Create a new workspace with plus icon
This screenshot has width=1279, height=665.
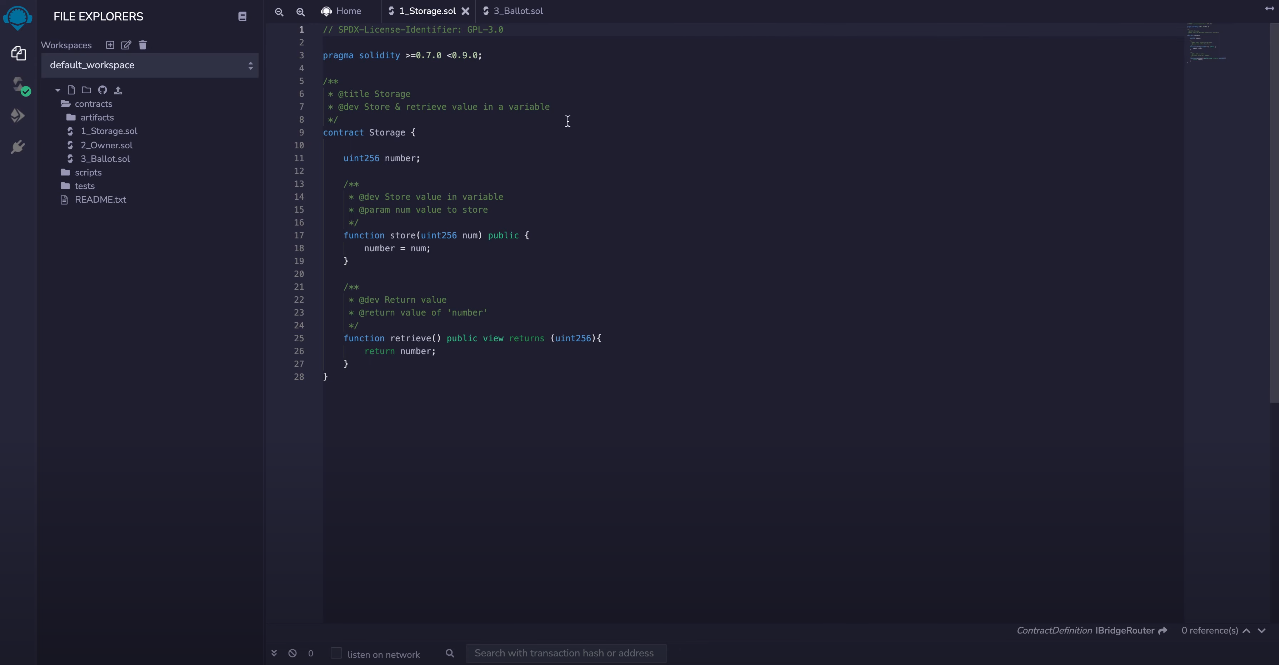(x=110, y=45)
